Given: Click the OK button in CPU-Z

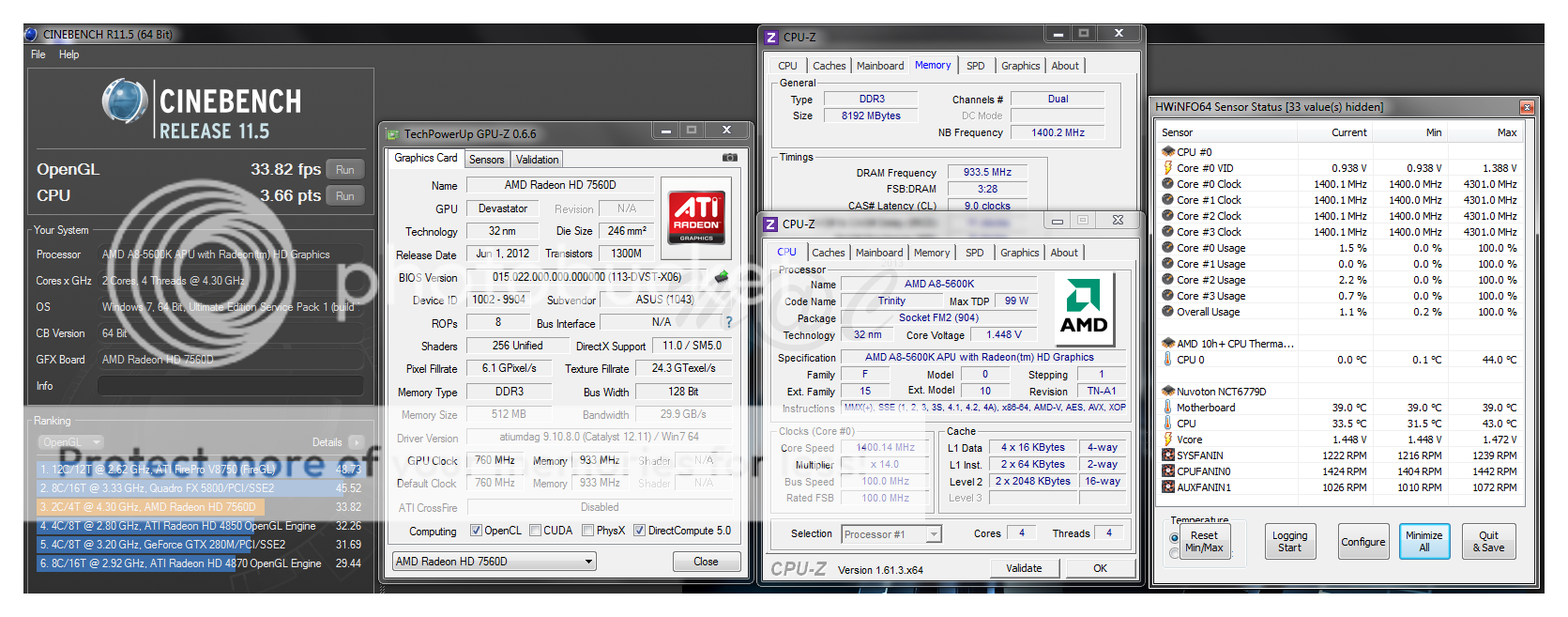Looking at the screenshot, I should pyautogui.click(x=1101, y=568).
